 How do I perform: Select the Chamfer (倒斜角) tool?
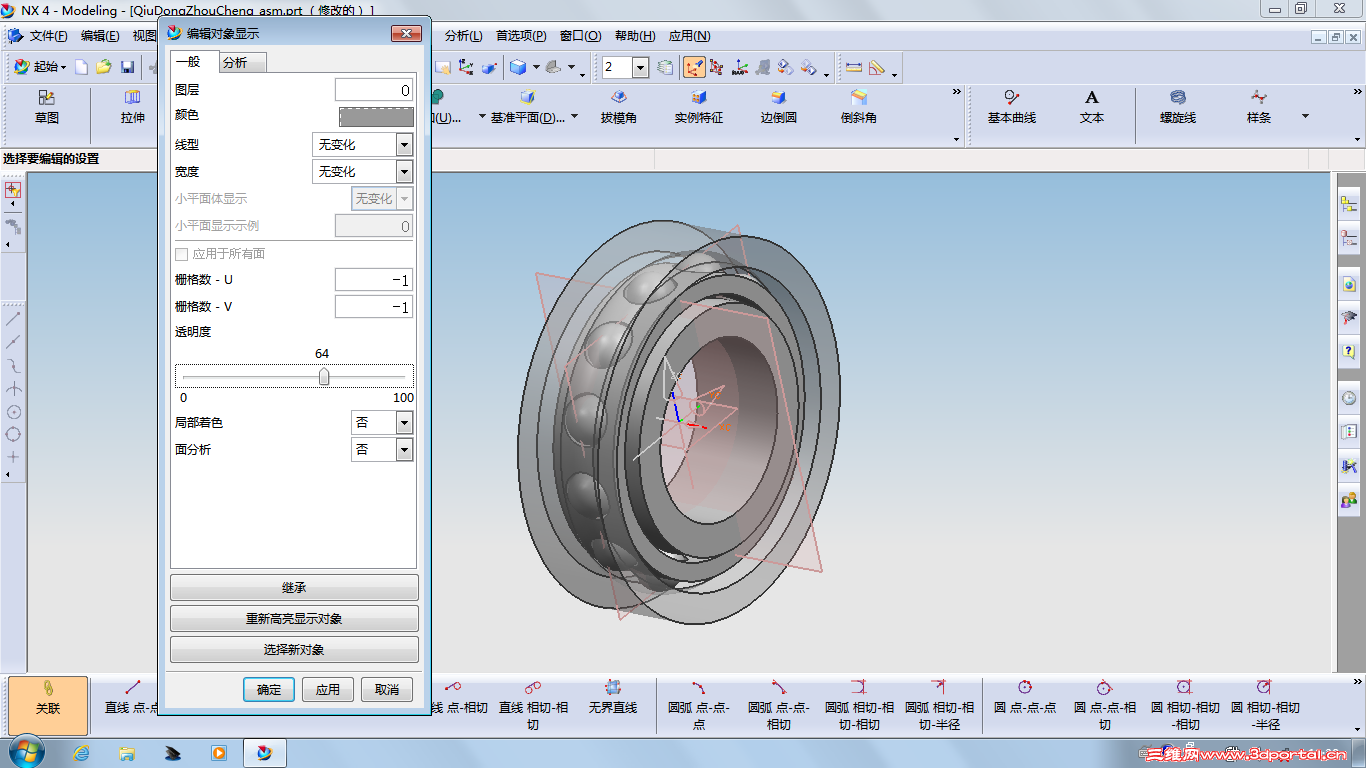point(858,98)
